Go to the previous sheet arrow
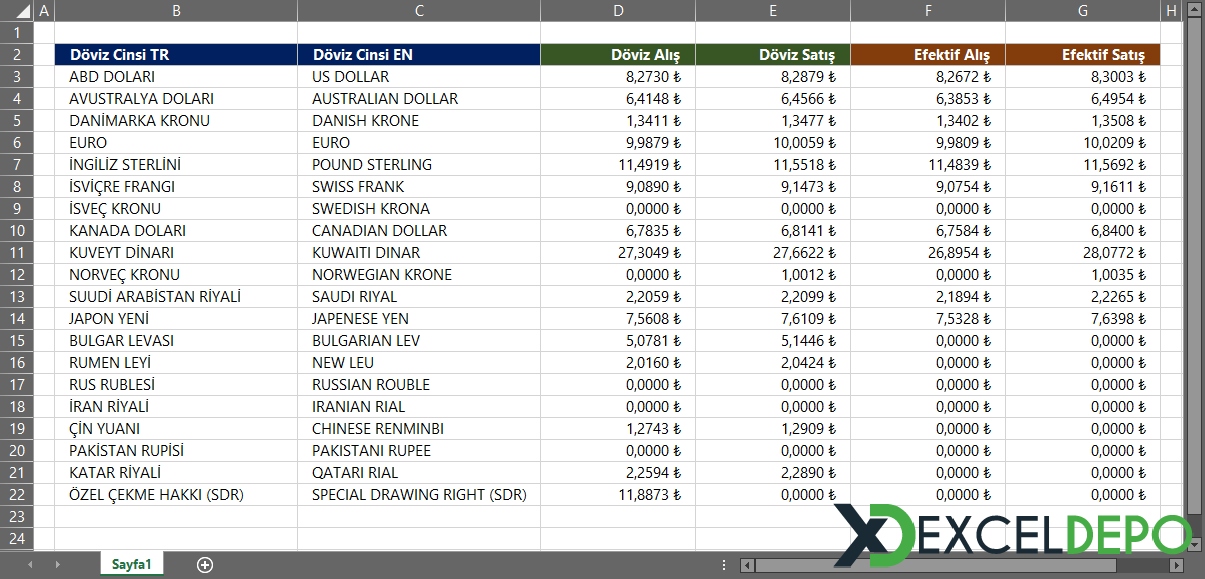1205x579 pixels. pyautogui.click(x=31, y=565)
